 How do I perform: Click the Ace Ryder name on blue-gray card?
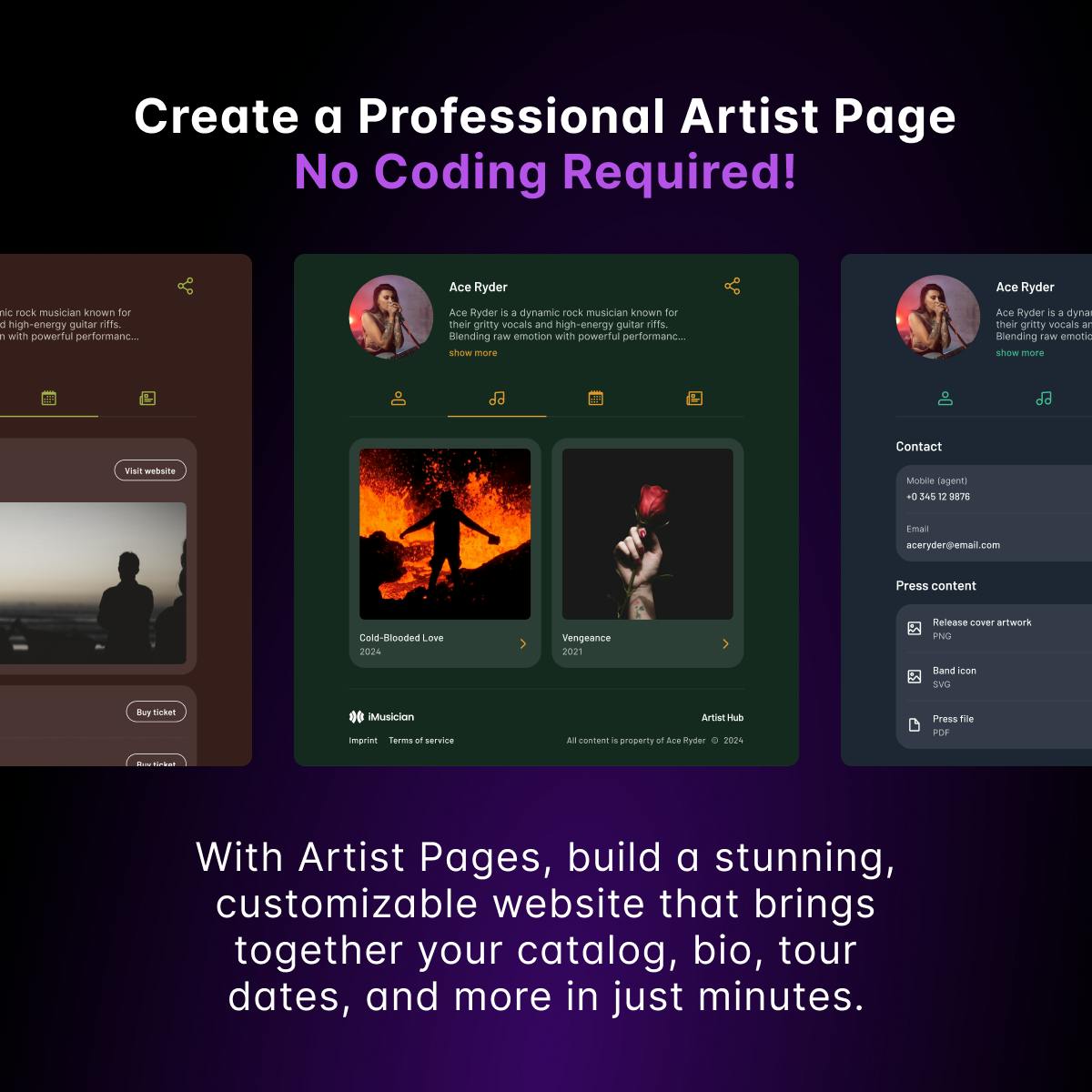pyautogui.click(x=1025, y=287)
